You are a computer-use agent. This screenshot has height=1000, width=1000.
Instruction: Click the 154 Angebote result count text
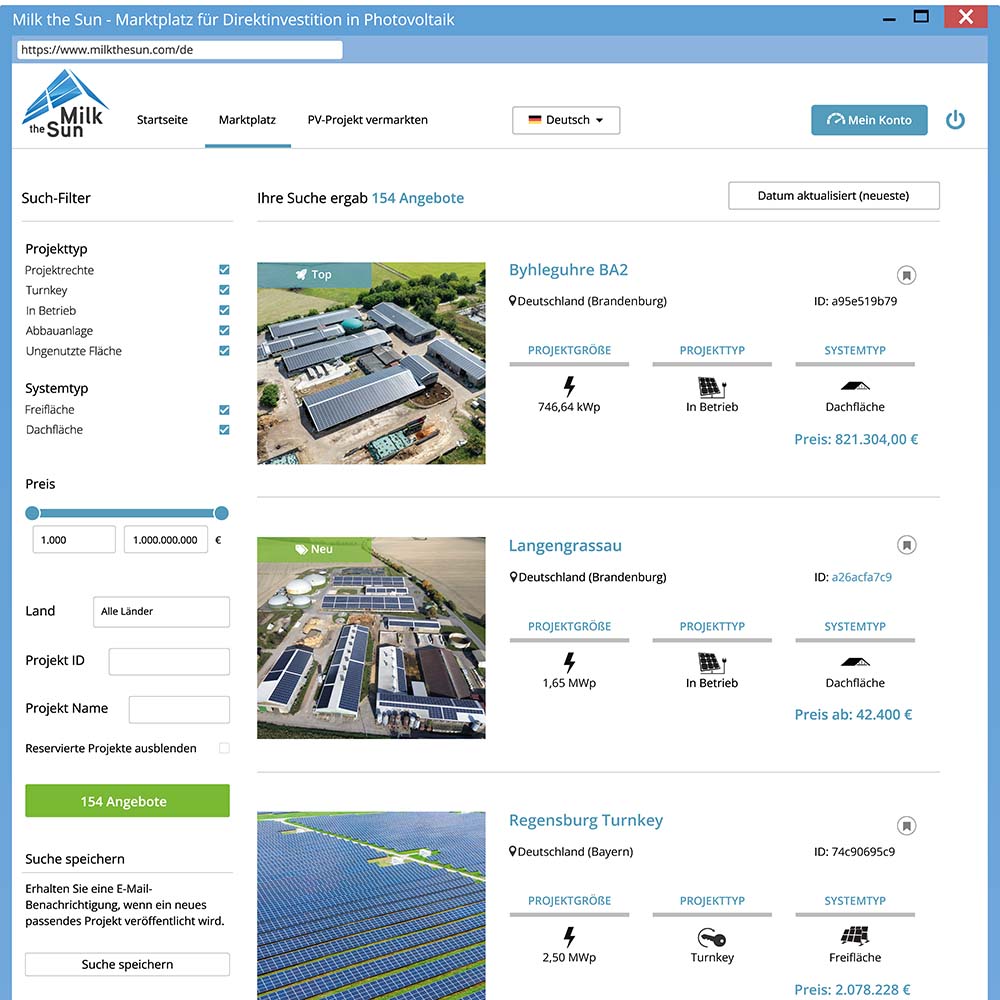418,198
